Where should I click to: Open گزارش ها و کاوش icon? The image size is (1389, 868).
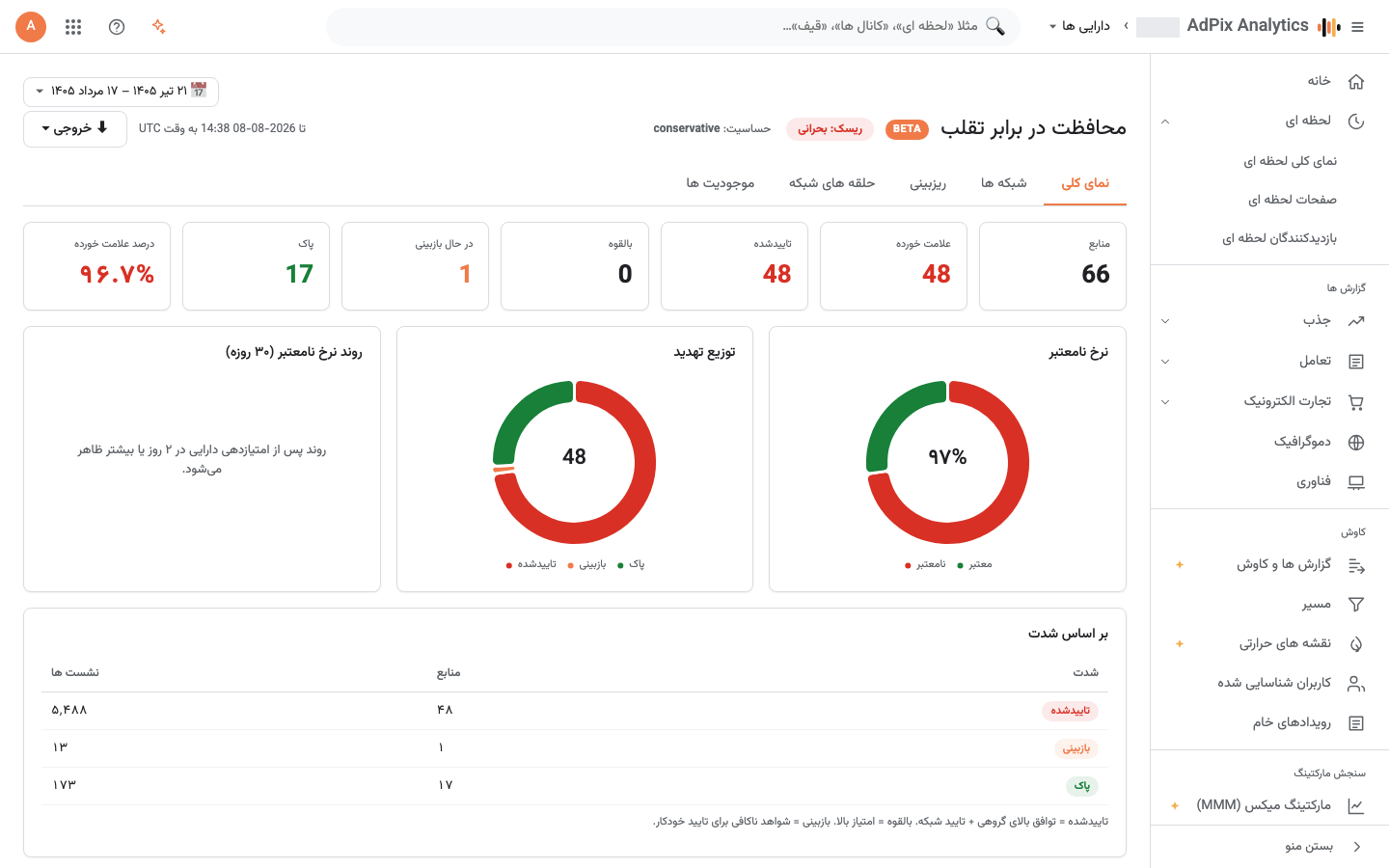(x=1356, y=565)
